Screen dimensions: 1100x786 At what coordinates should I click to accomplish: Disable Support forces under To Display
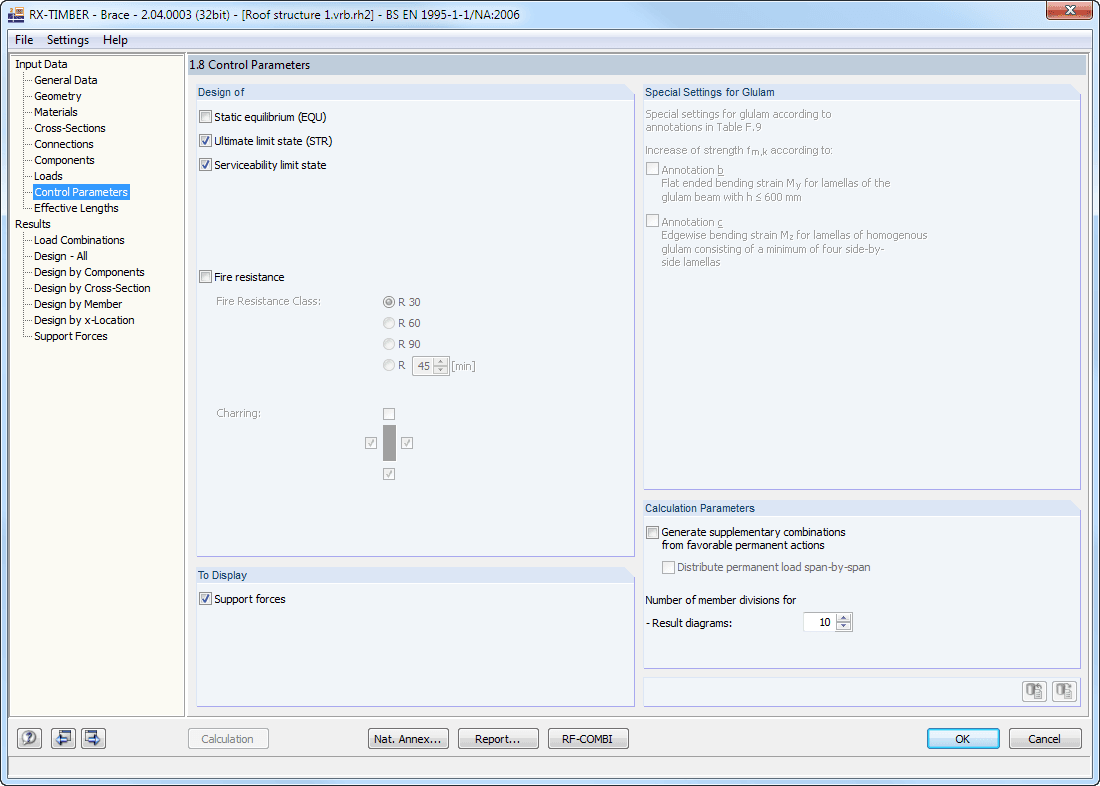click(205, 598)
